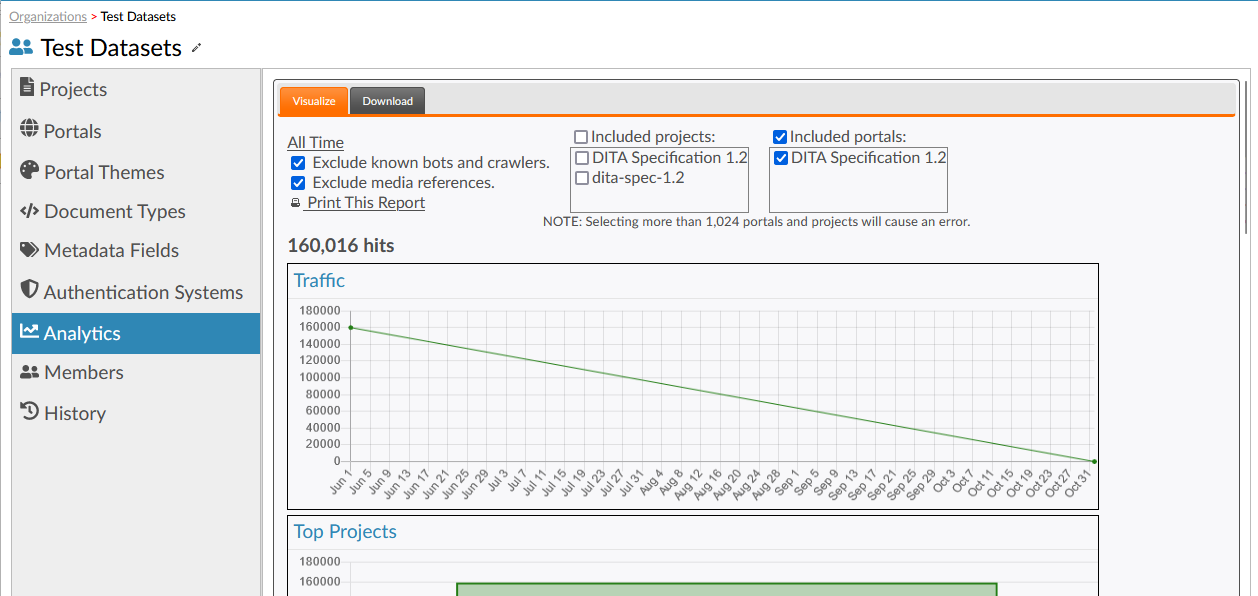Uncheck the Included portals select-all checkbox

point(780,137)
